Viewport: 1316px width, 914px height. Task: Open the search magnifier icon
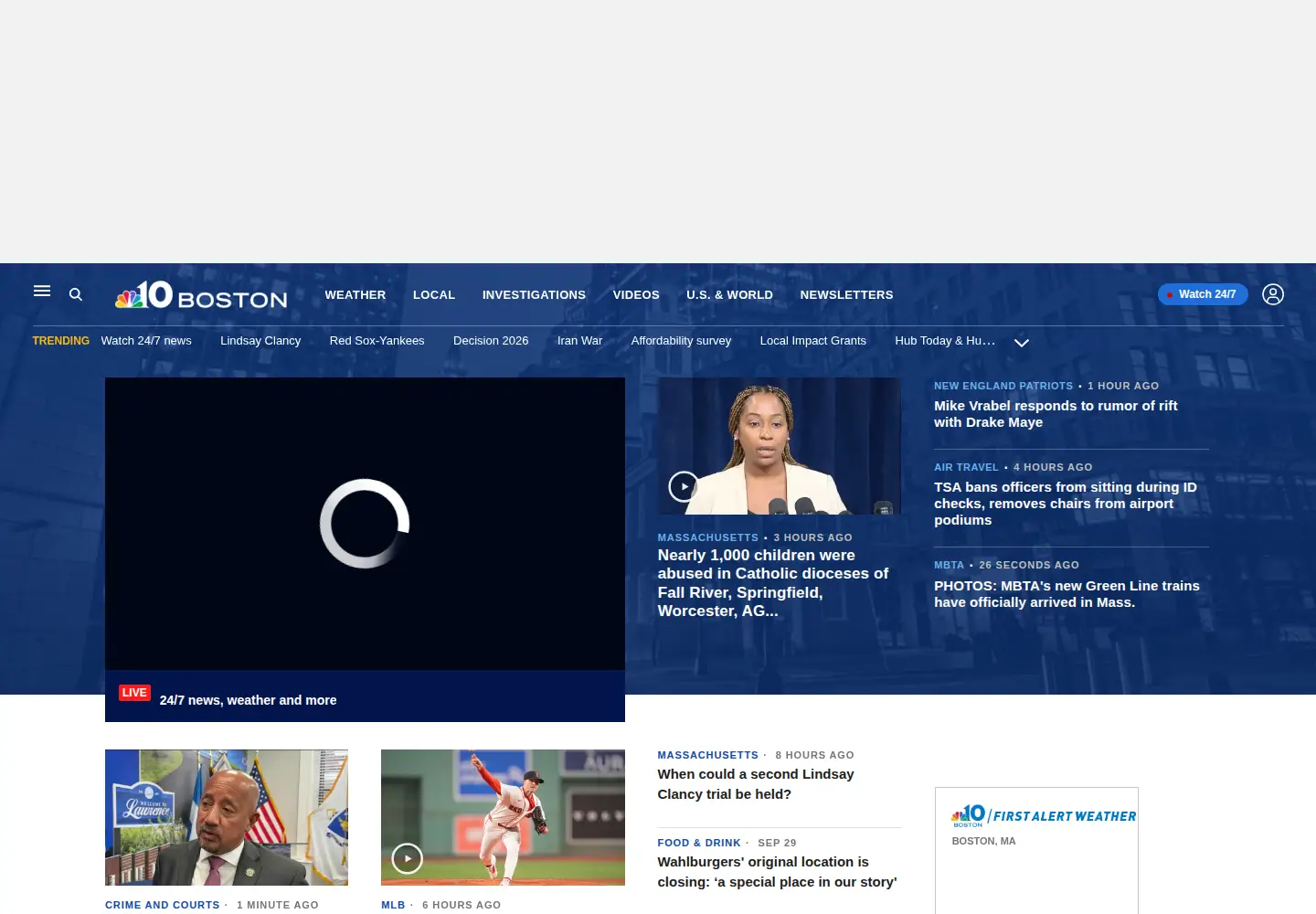[76, 294]
